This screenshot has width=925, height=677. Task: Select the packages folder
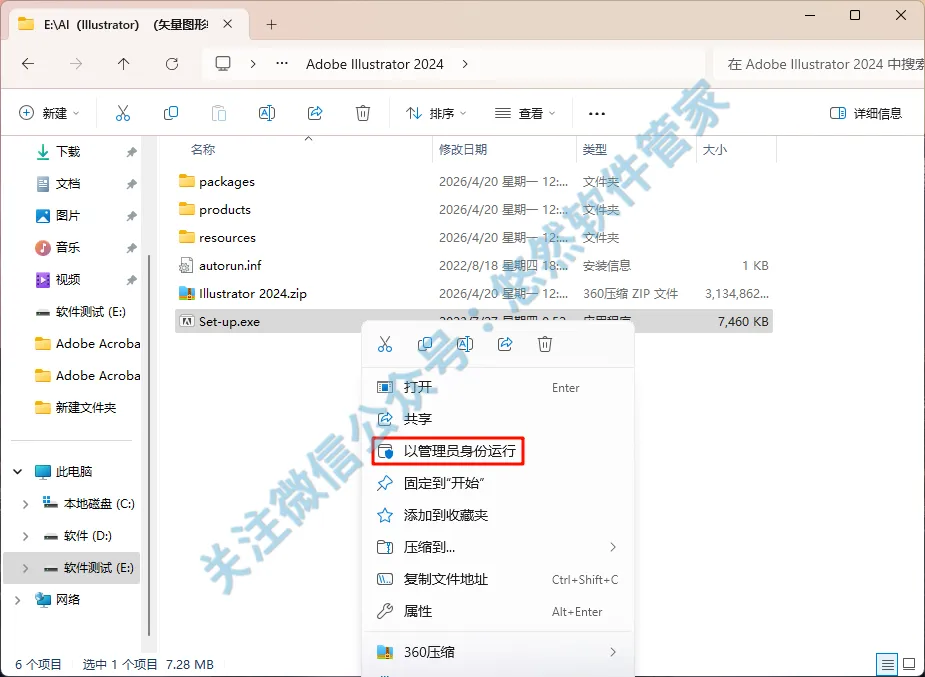(x=474, y=182)
